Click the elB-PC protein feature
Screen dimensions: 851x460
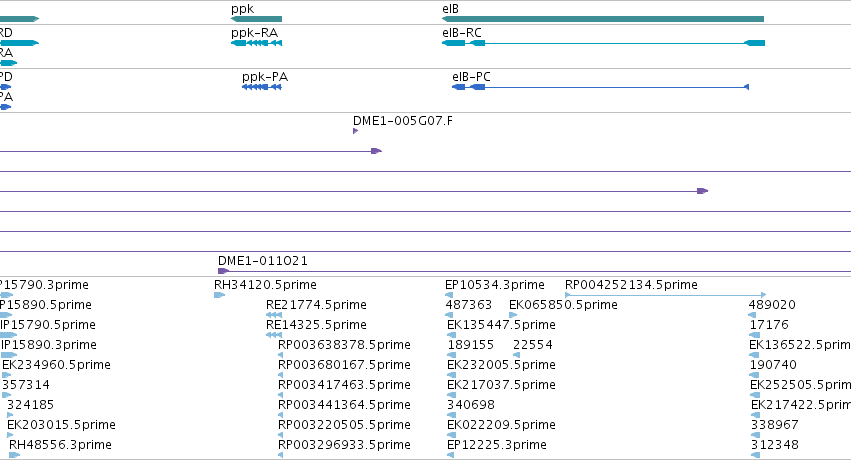(x=601, y=87)
